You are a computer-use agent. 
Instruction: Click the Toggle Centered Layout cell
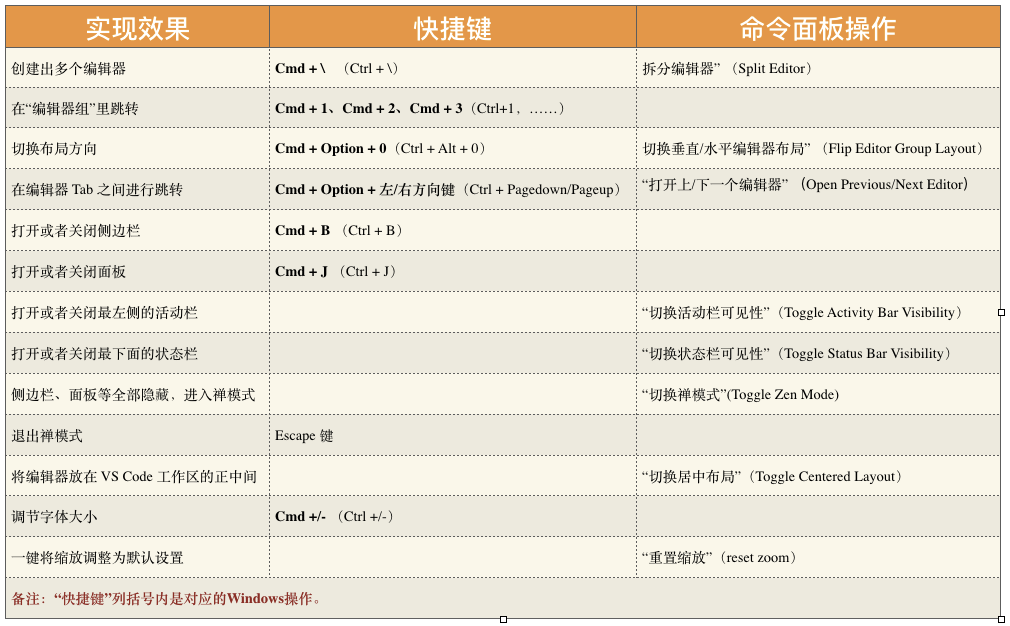[x=818, y=476]
